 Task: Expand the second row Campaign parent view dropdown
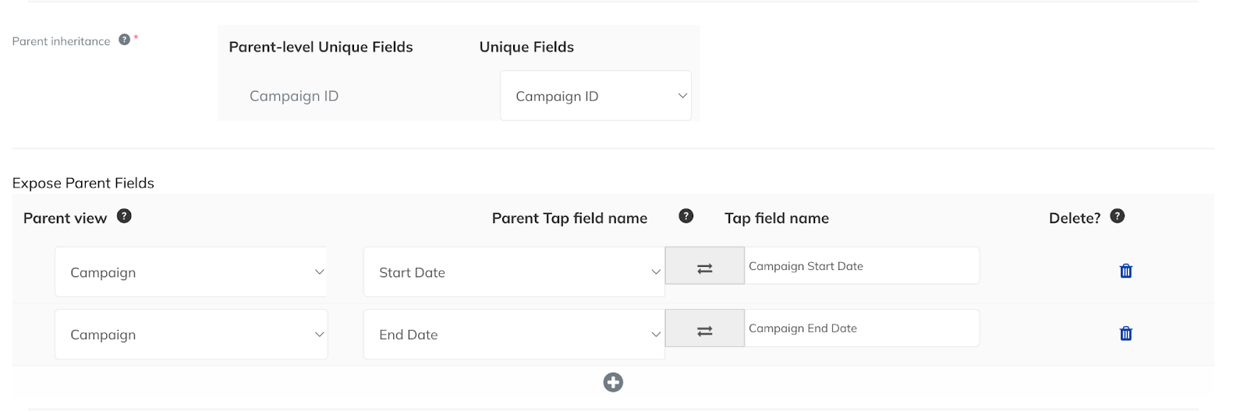tap(191, 334)
